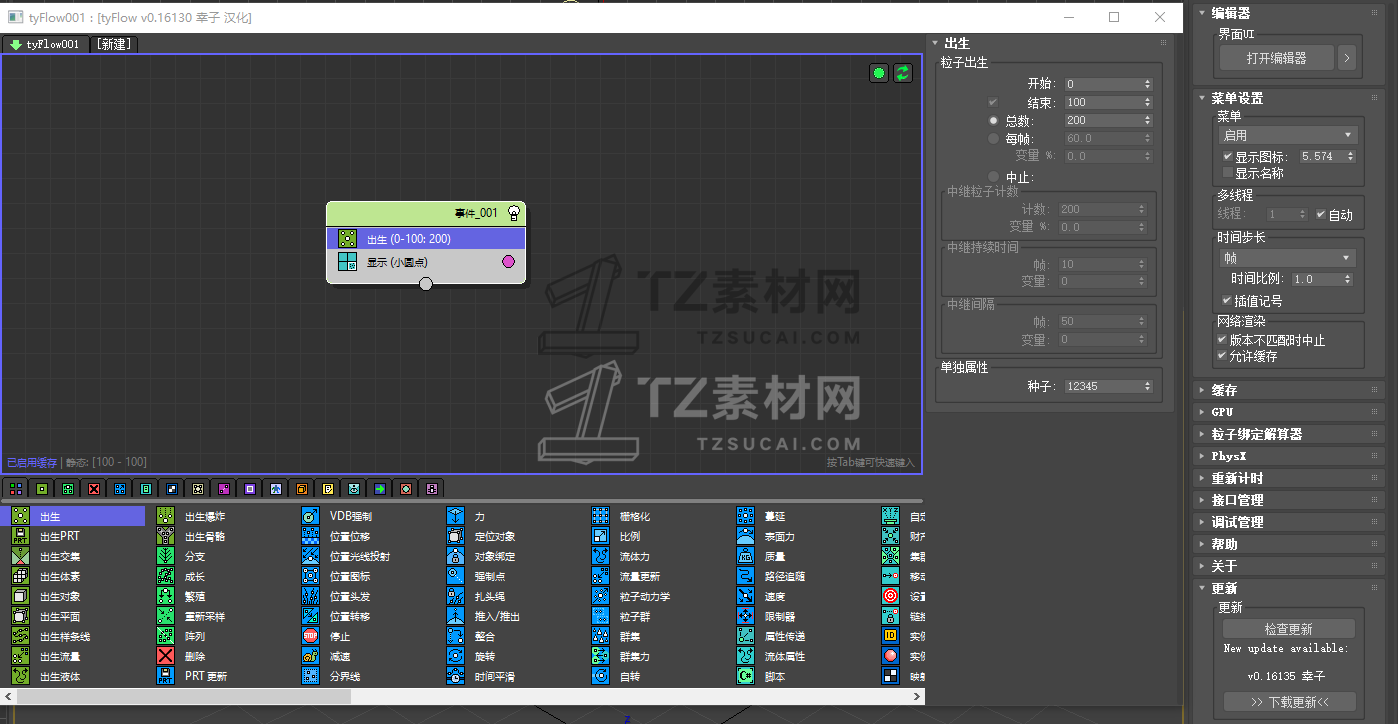Click the 比例 (Scale) operator icon

coord(600,536)
